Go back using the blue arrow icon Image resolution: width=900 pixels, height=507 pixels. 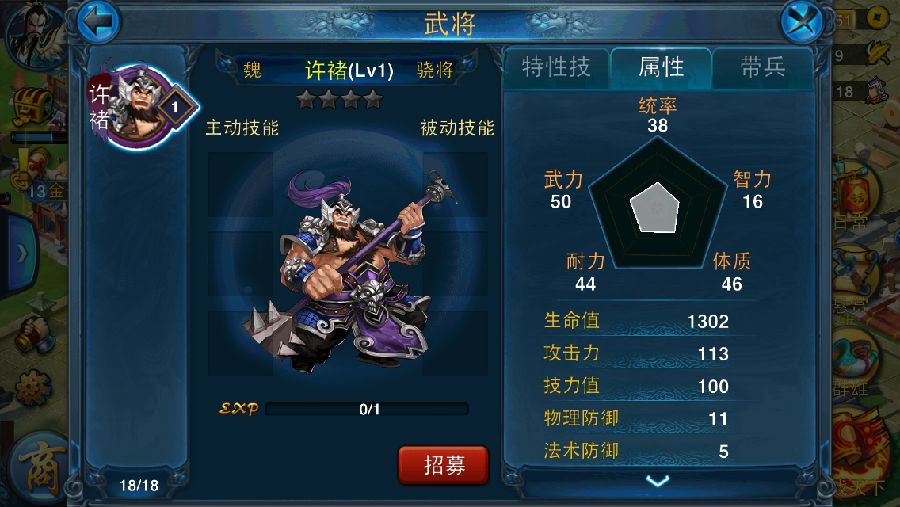98,22
